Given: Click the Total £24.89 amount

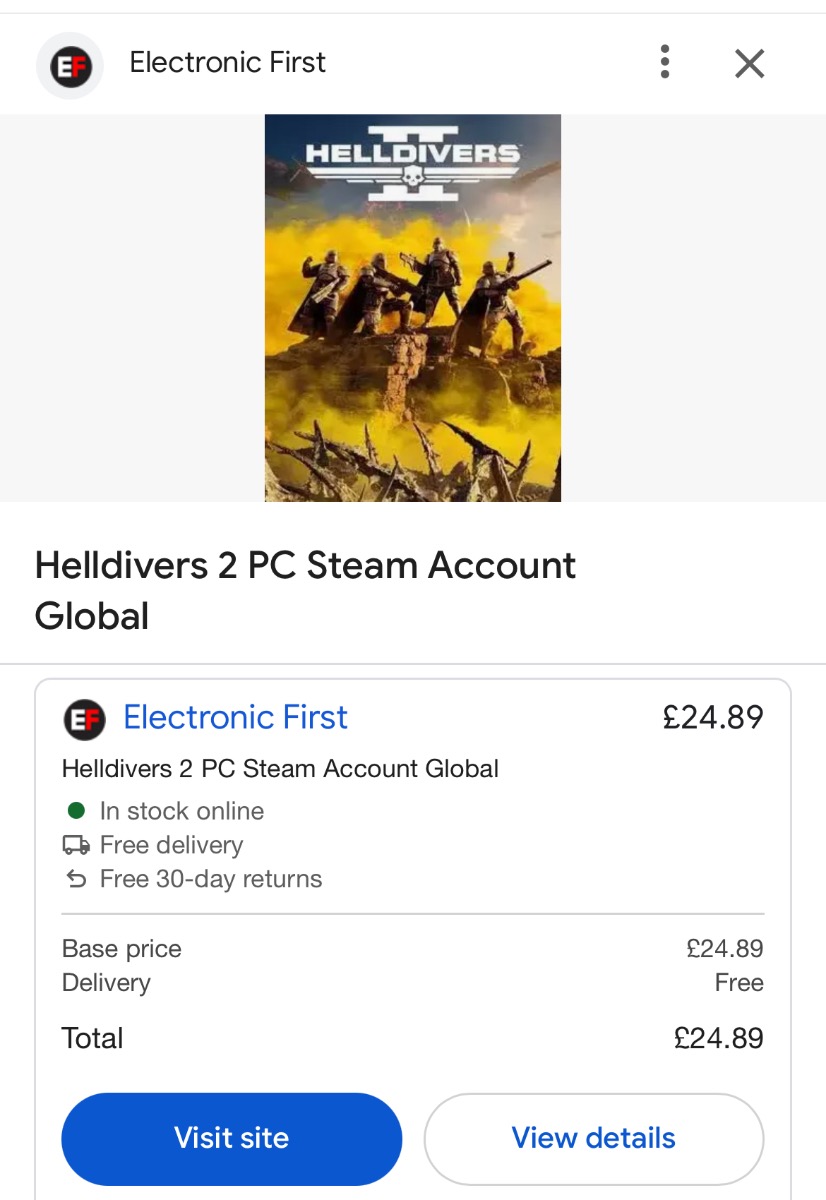Looking at the screenshot, I should pos(718,1038).
